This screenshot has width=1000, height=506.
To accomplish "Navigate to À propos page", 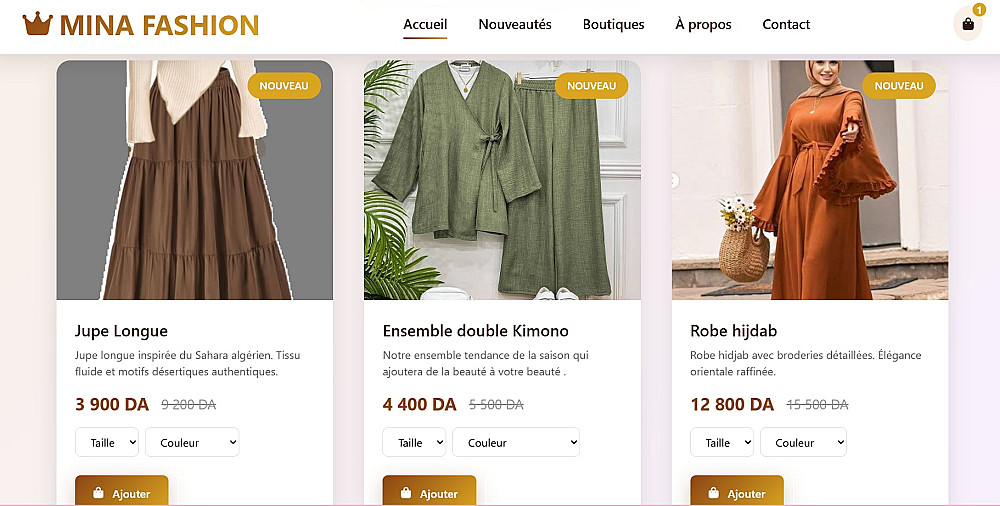I will click(703, 24).
